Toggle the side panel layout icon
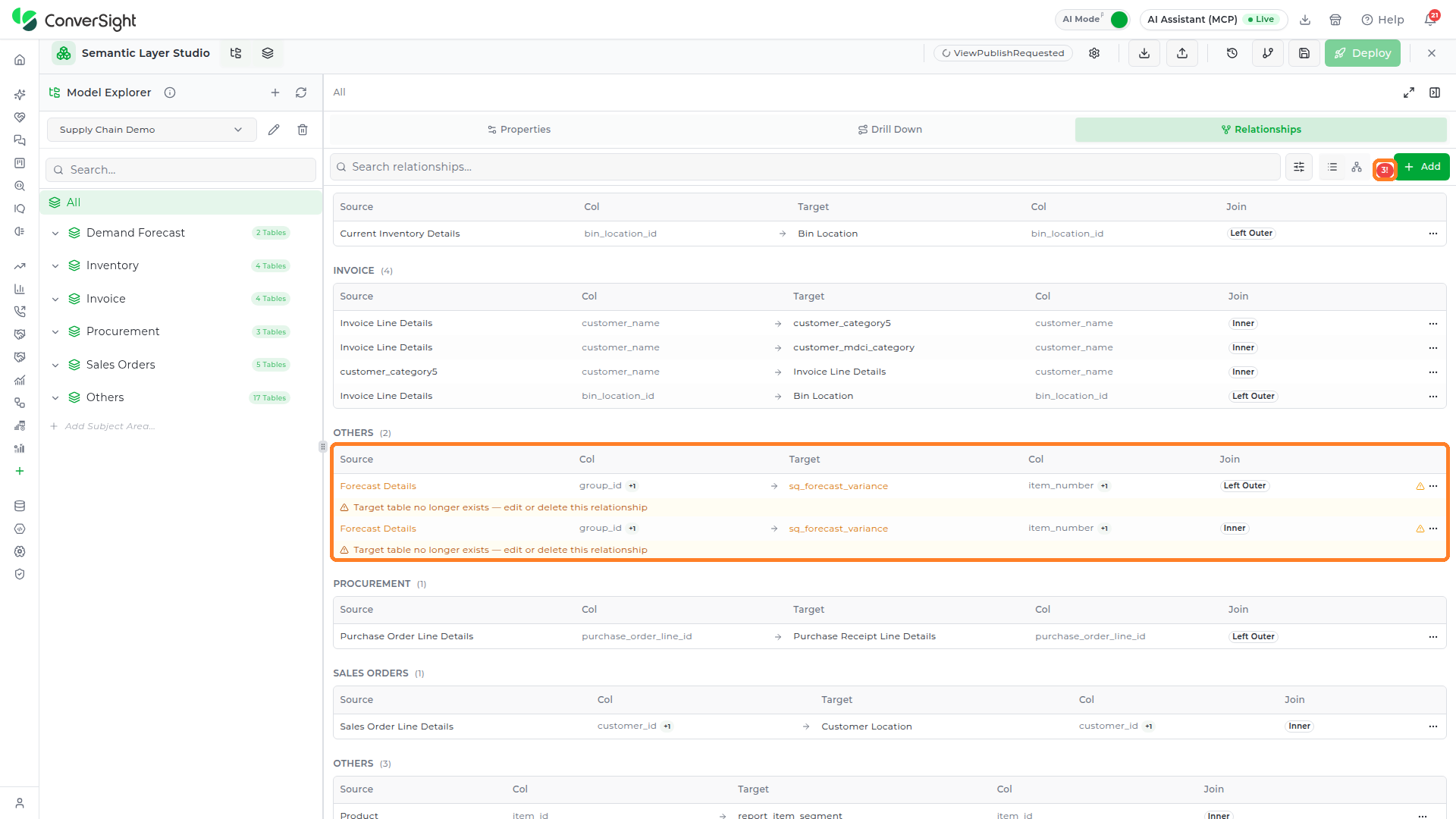 [1435, 93]
